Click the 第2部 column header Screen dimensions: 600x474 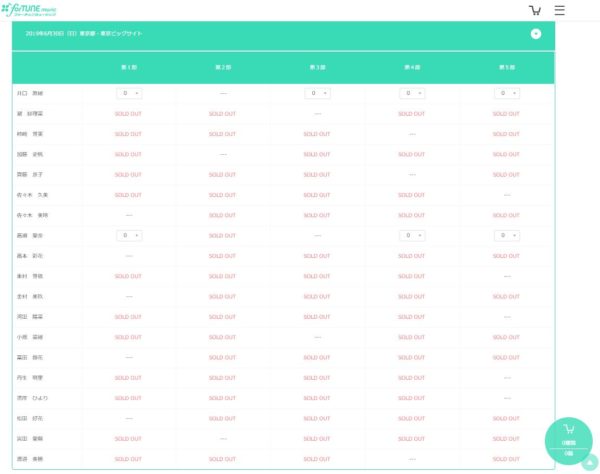(x=223, y=67)
